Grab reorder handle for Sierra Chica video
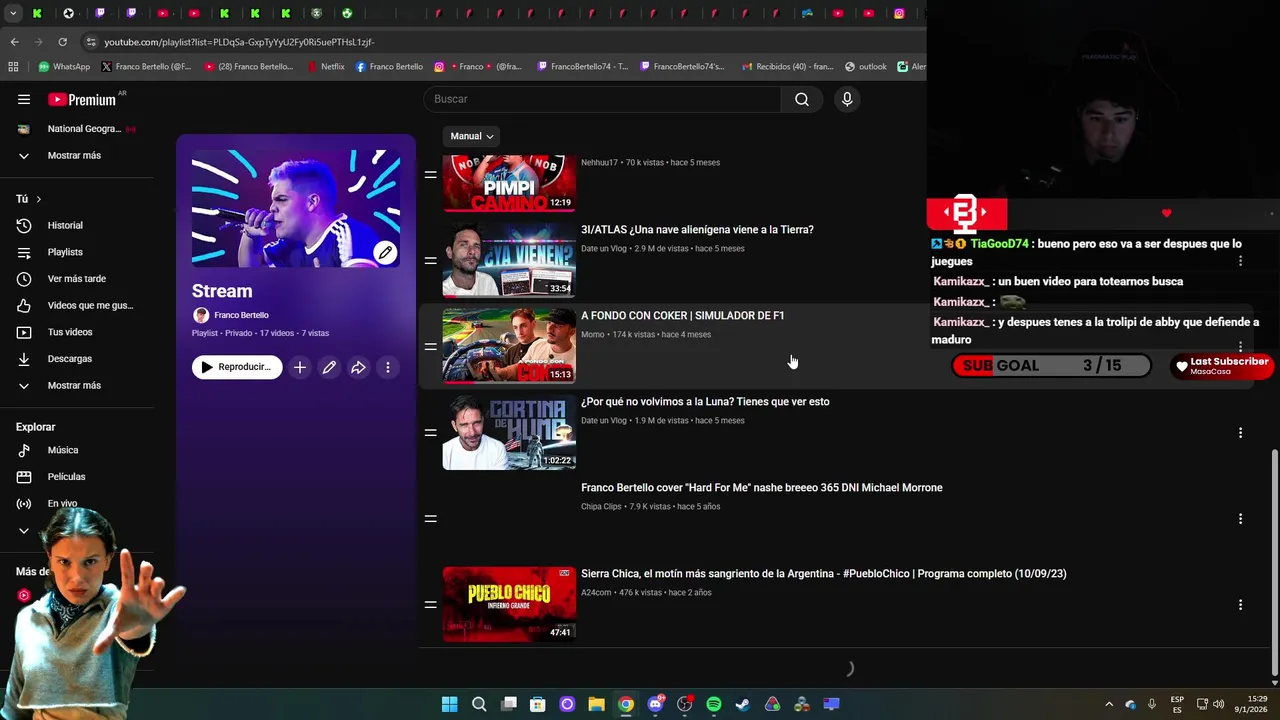1280x720 pixels. 430,604
